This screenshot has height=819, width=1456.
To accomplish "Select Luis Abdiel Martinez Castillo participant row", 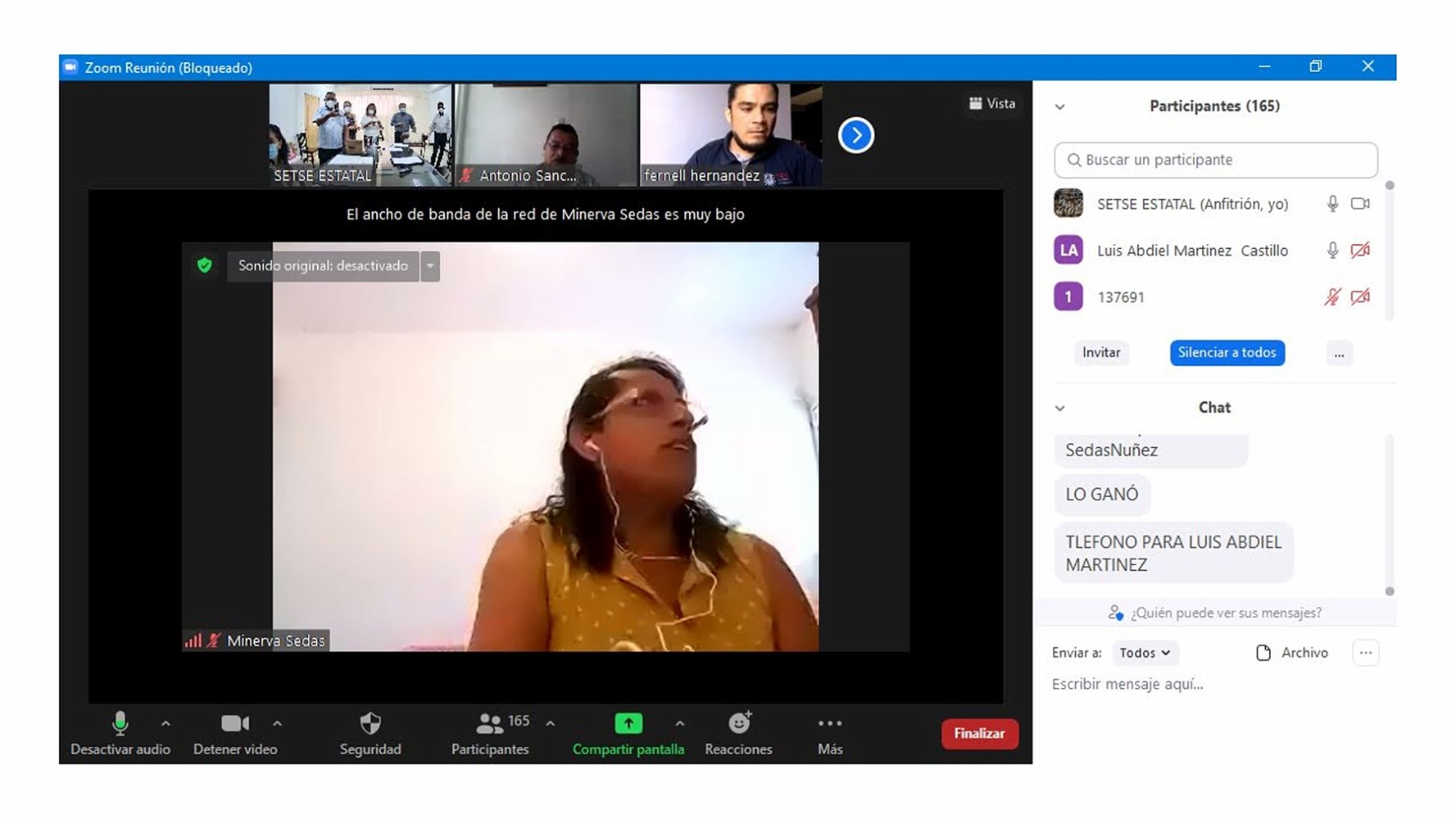I will pyautogui.click(x=1216, y=251).
